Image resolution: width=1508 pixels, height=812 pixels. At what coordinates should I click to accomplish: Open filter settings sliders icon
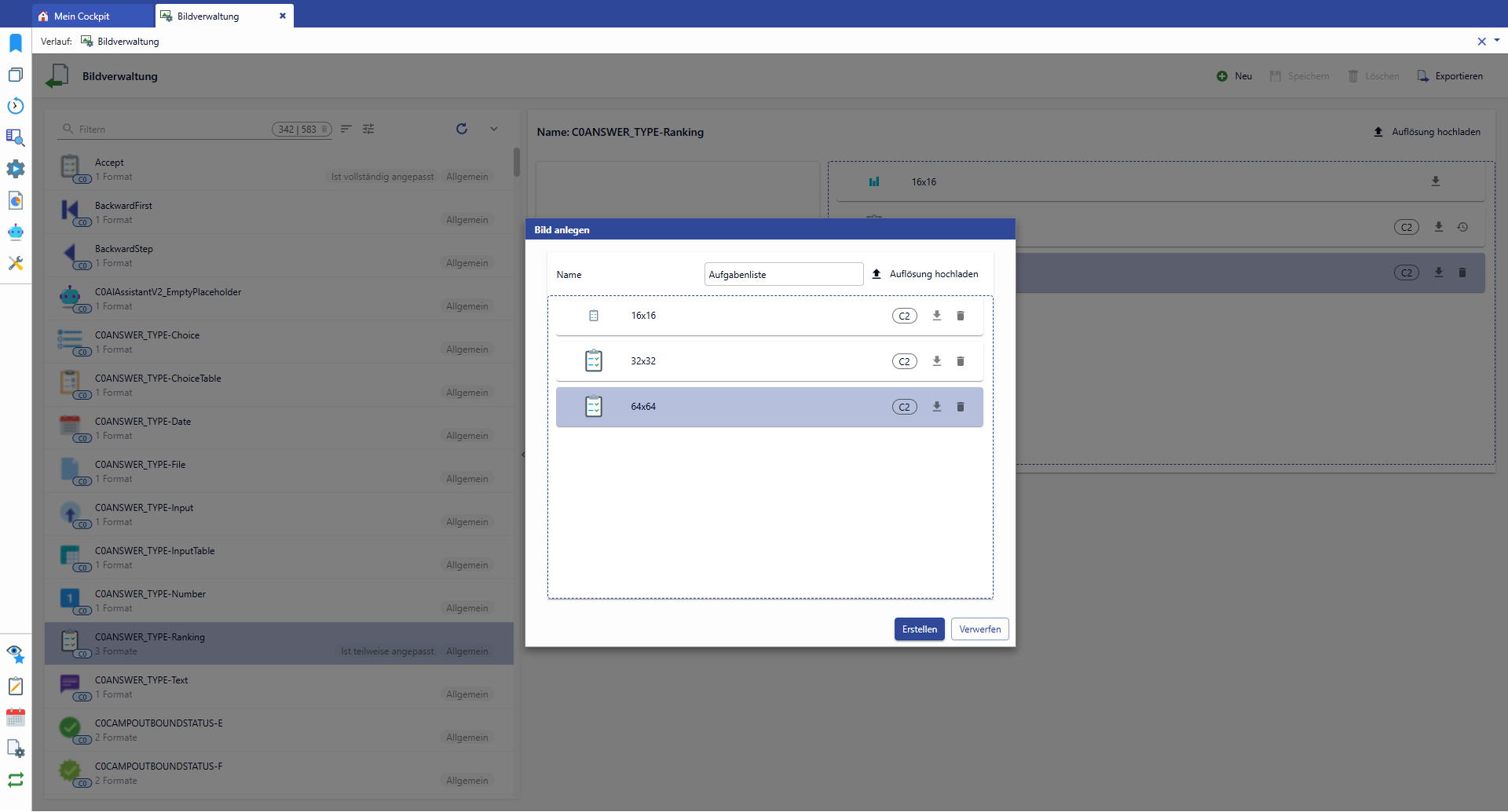(x=368, y=129)
